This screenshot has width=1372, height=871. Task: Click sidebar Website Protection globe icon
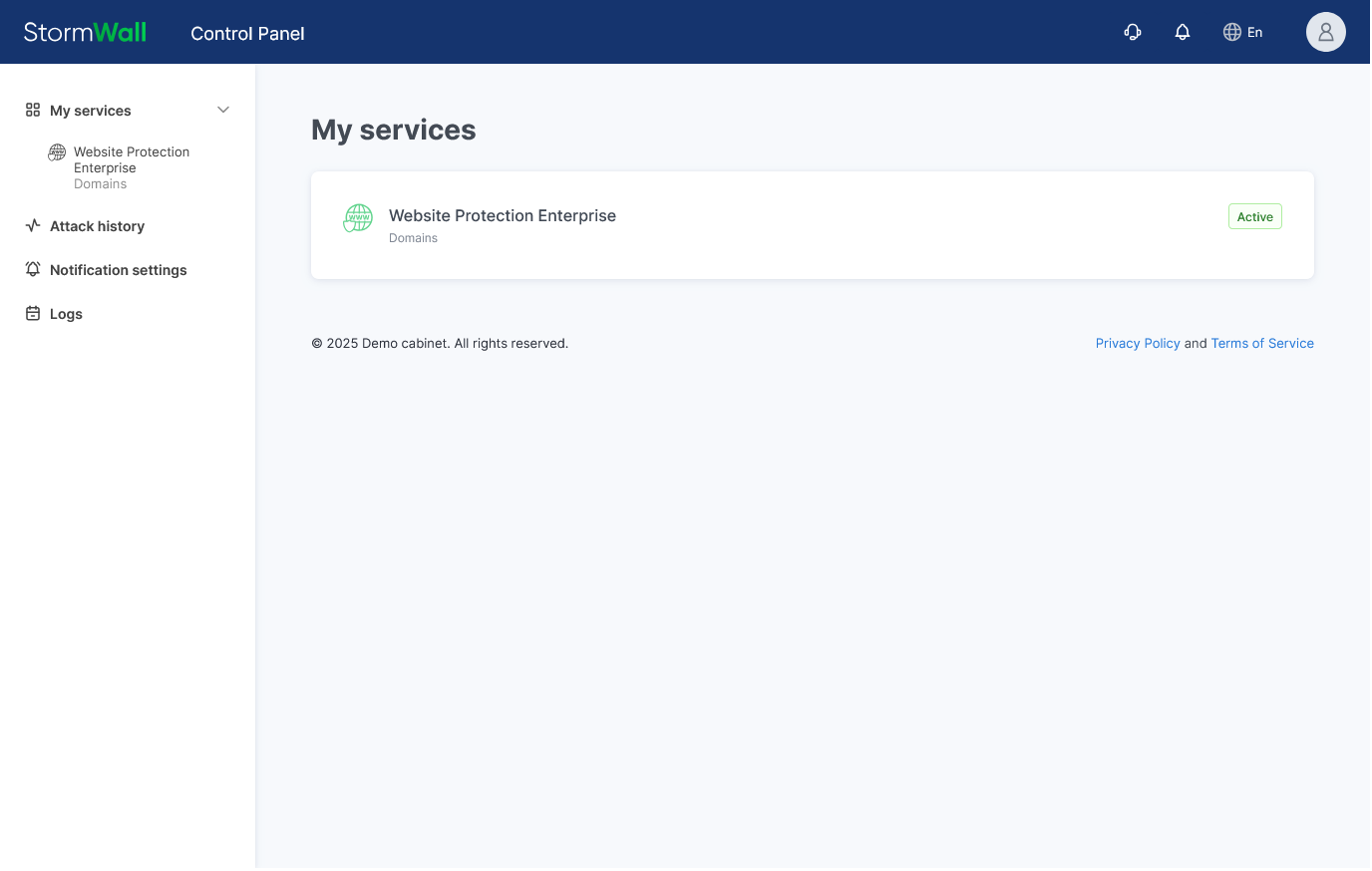point(58,152)
